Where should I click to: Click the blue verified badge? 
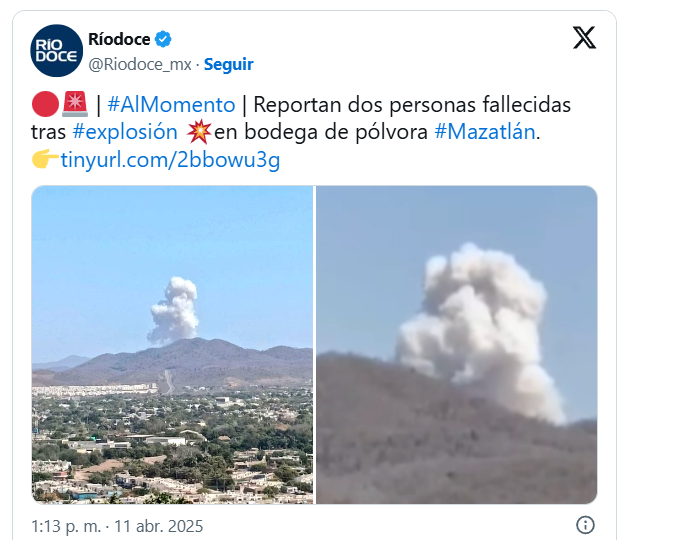163,39
